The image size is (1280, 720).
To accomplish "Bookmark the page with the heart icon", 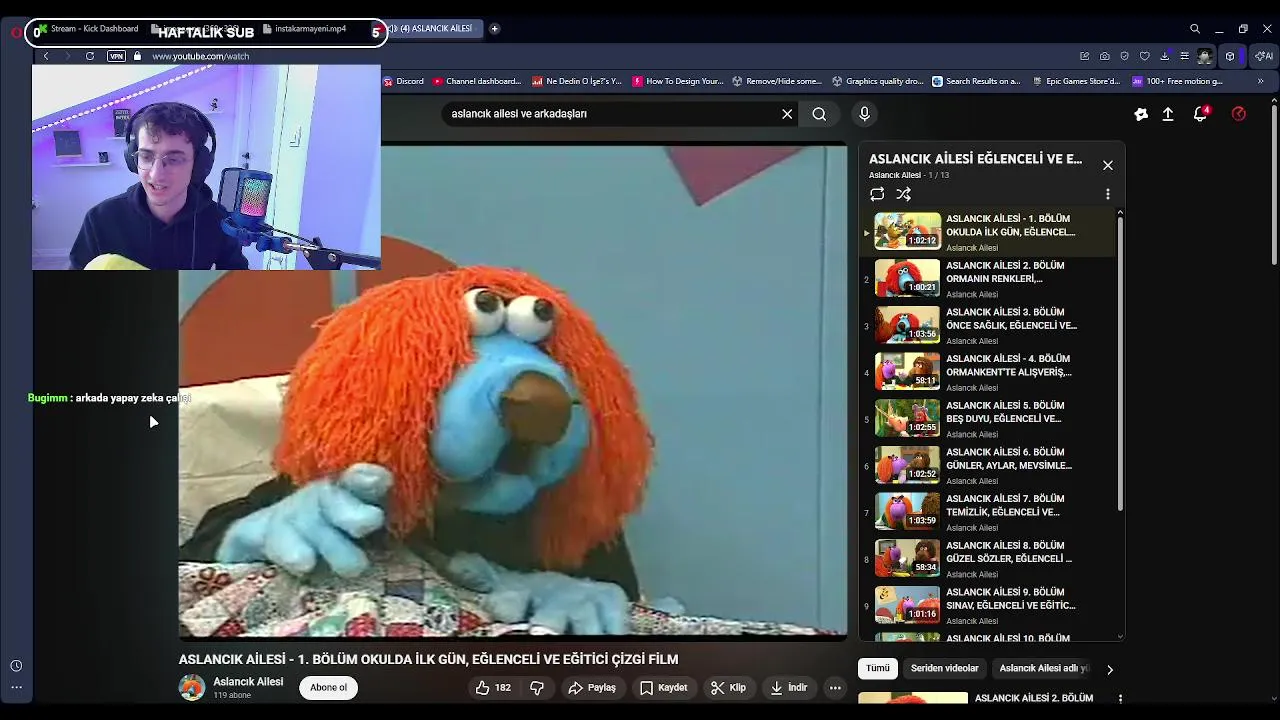I will click(x=1145, y=56).
